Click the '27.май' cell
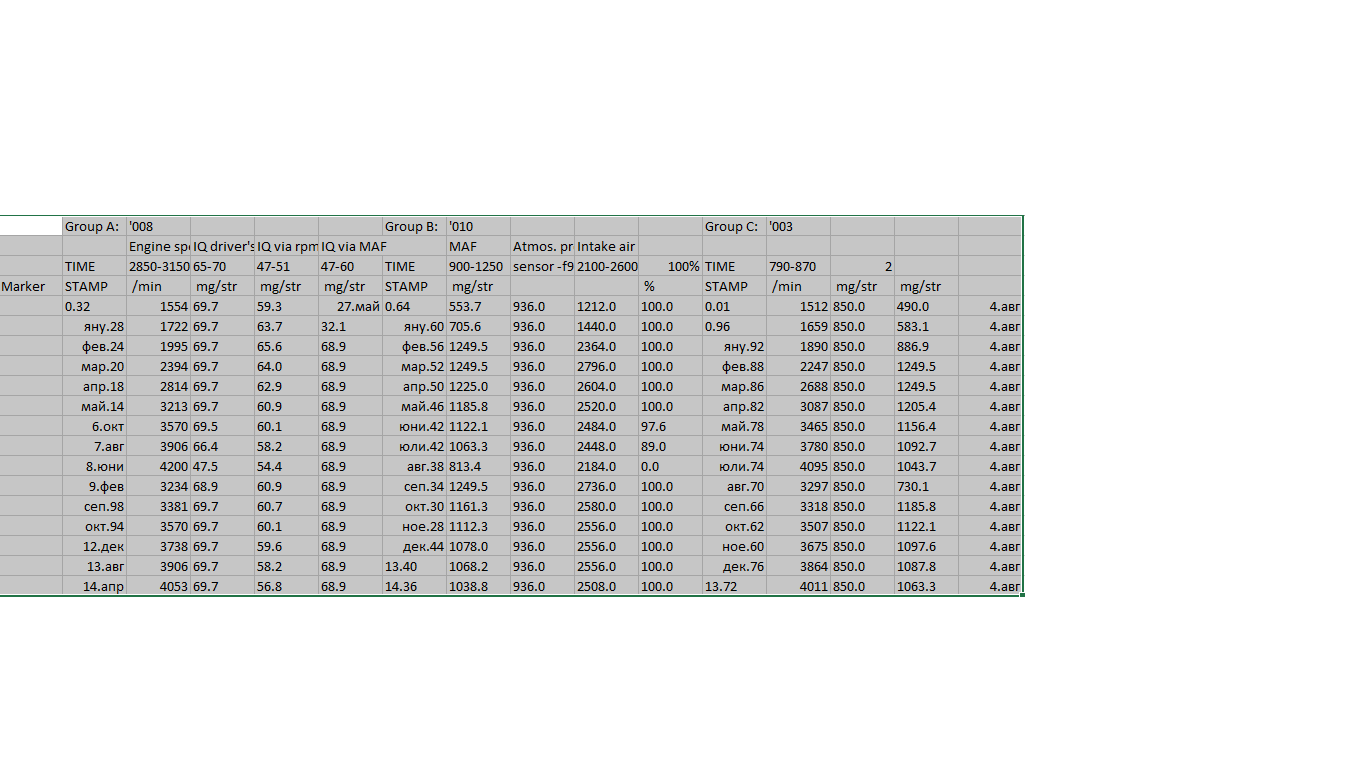Screen dimensions: 1366x768 tap(350, 306)
